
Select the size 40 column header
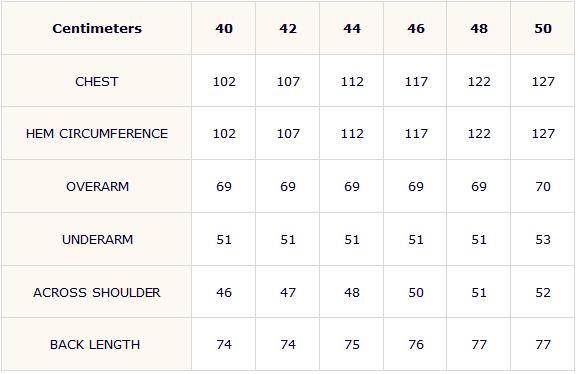[x=224, y=29]
